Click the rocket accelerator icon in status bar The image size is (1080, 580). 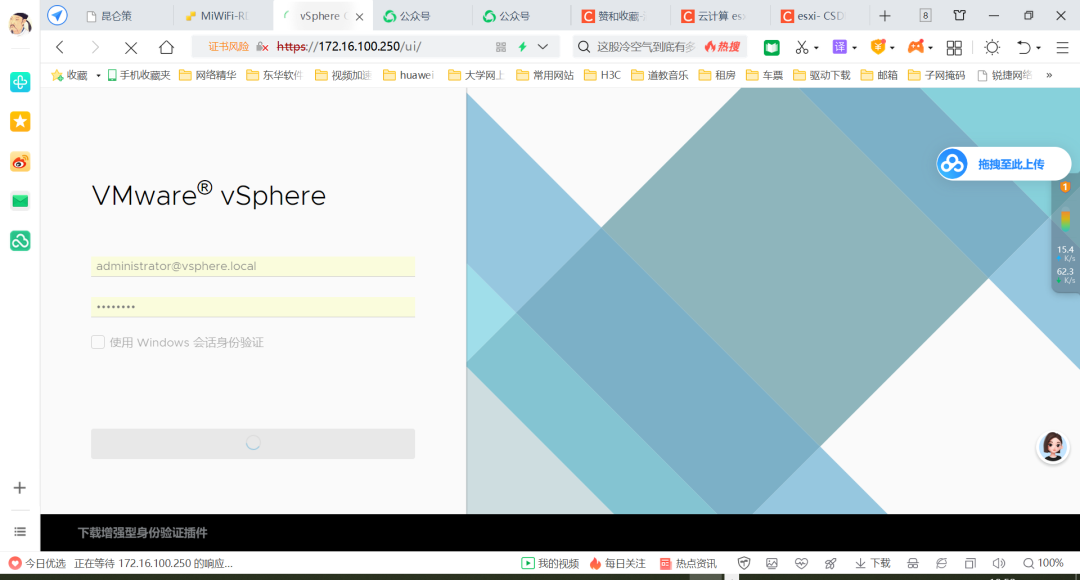coord(831,563)
